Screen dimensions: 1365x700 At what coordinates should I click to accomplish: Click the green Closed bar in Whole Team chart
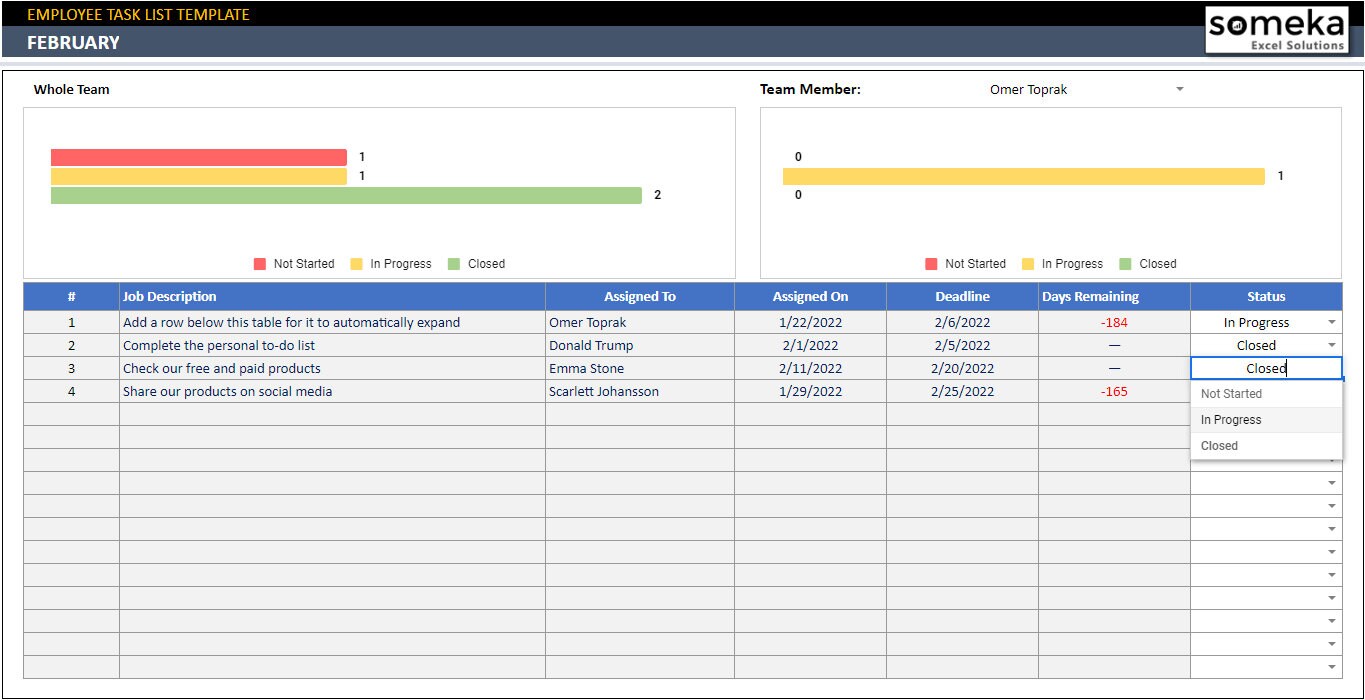pos(345,194)
